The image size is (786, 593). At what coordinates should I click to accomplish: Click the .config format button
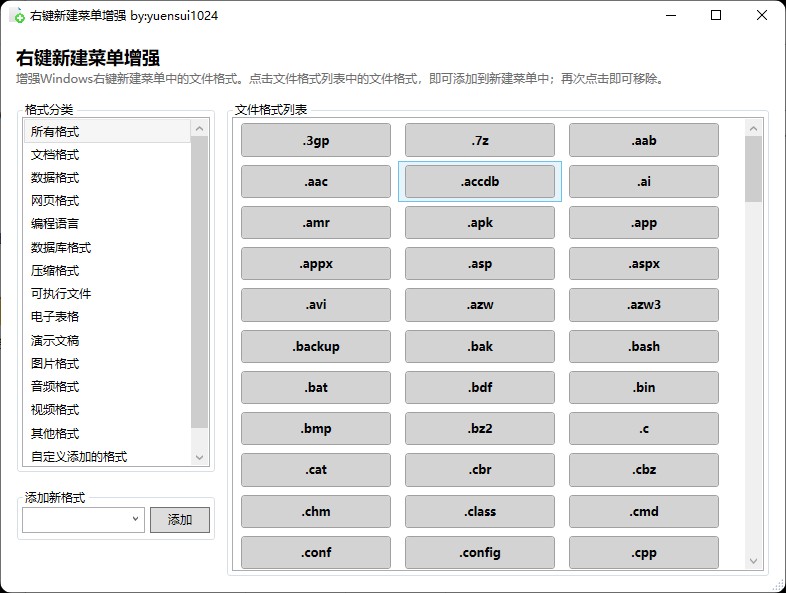point(480,552)
